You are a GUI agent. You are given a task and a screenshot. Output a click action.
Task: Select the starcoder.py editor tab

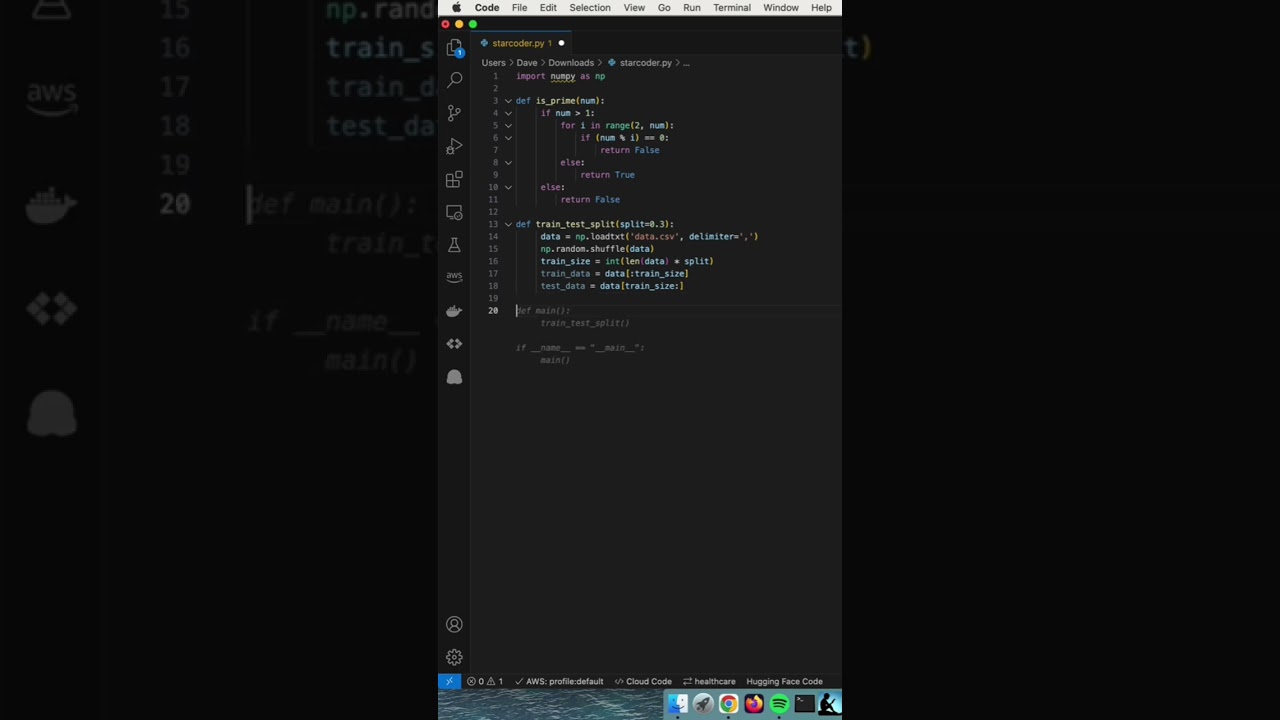517,43
